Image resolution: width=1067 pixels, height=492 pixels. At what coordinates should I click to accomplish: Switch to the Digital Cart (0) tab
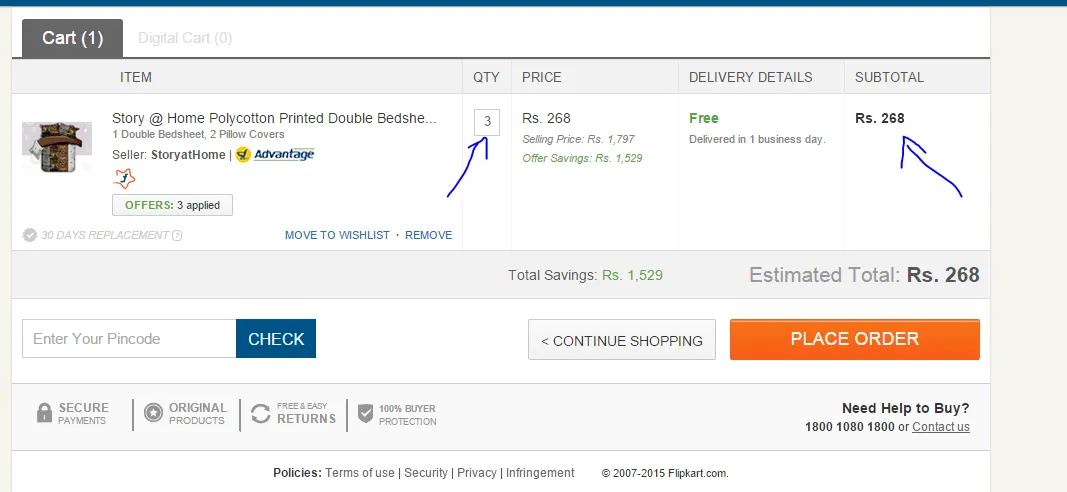(x=185, y=38)
